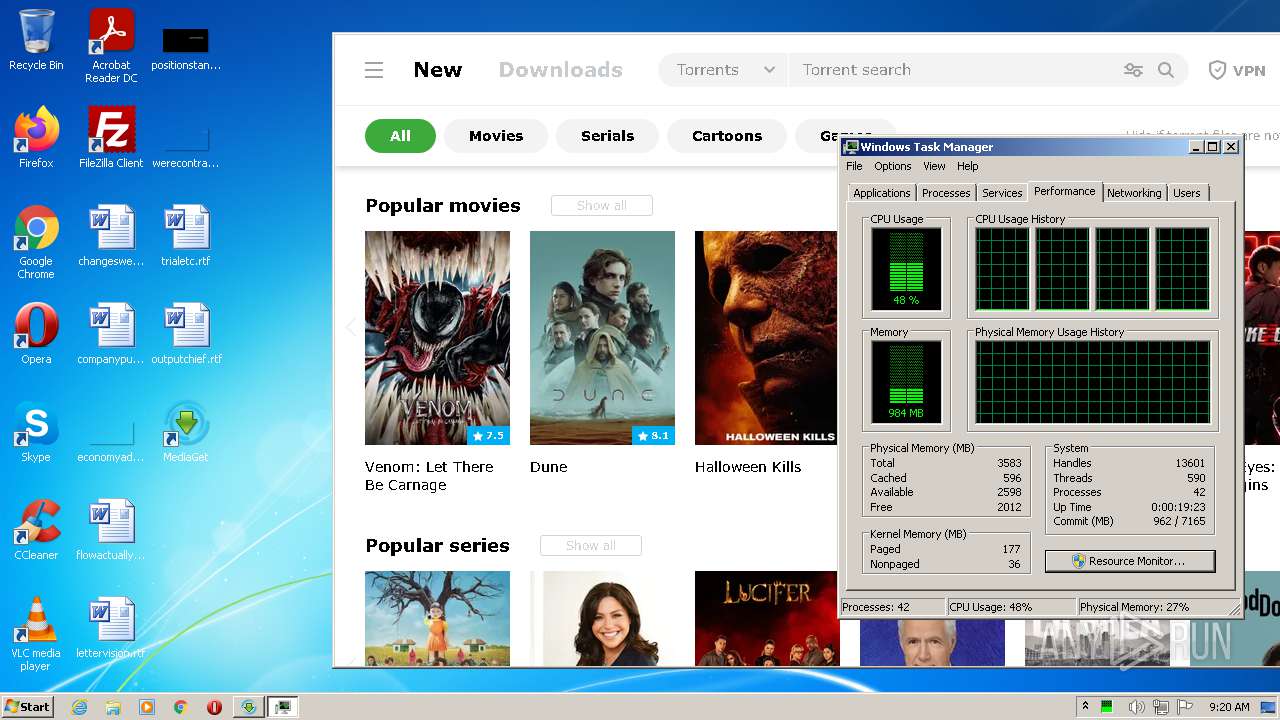This screenshot has width=1280, height=720.
Task: Open Halloween Kills poster
Action: pyautogui.click(x=766, y=338)
